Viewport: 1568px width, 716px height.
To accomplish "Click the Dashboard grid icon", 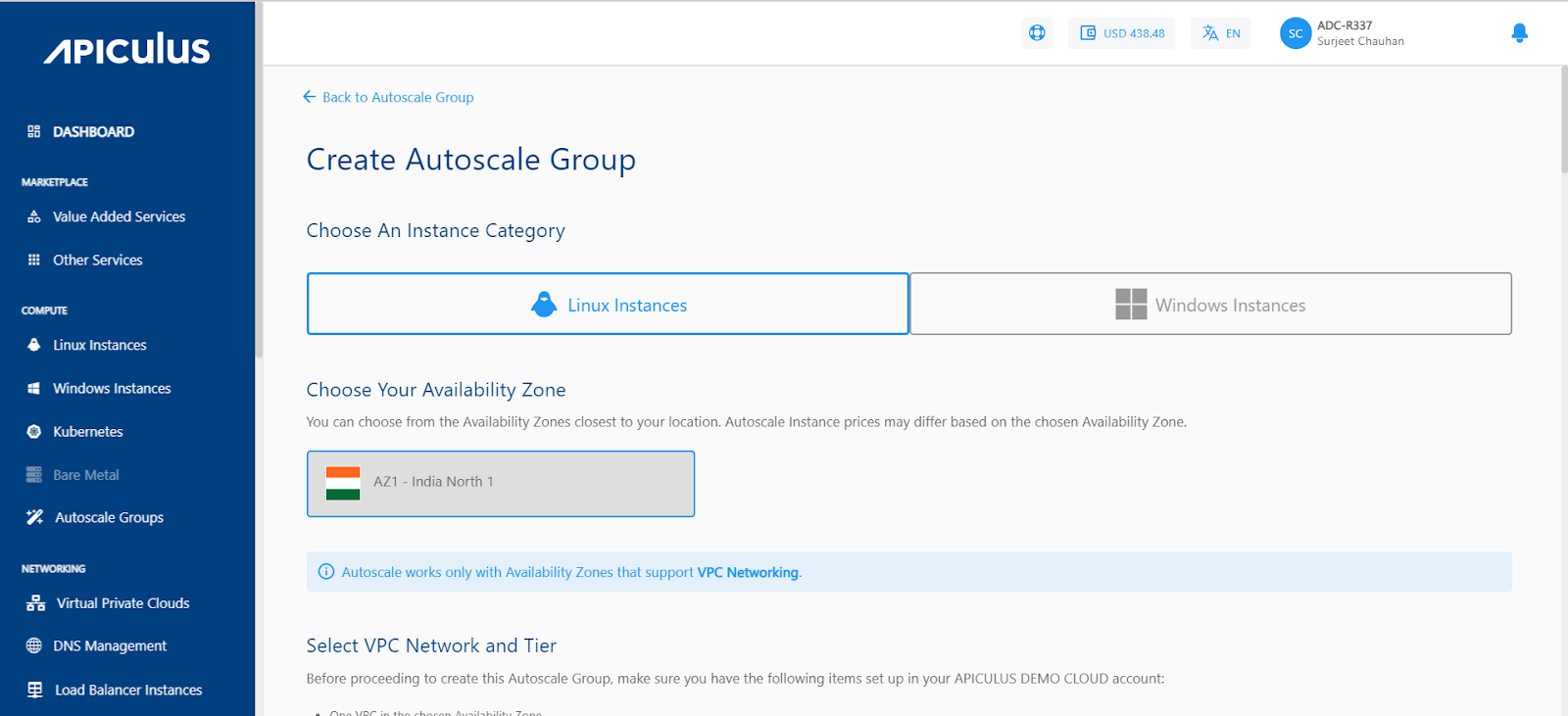I will pyautogui.click(x=34, y=131).
